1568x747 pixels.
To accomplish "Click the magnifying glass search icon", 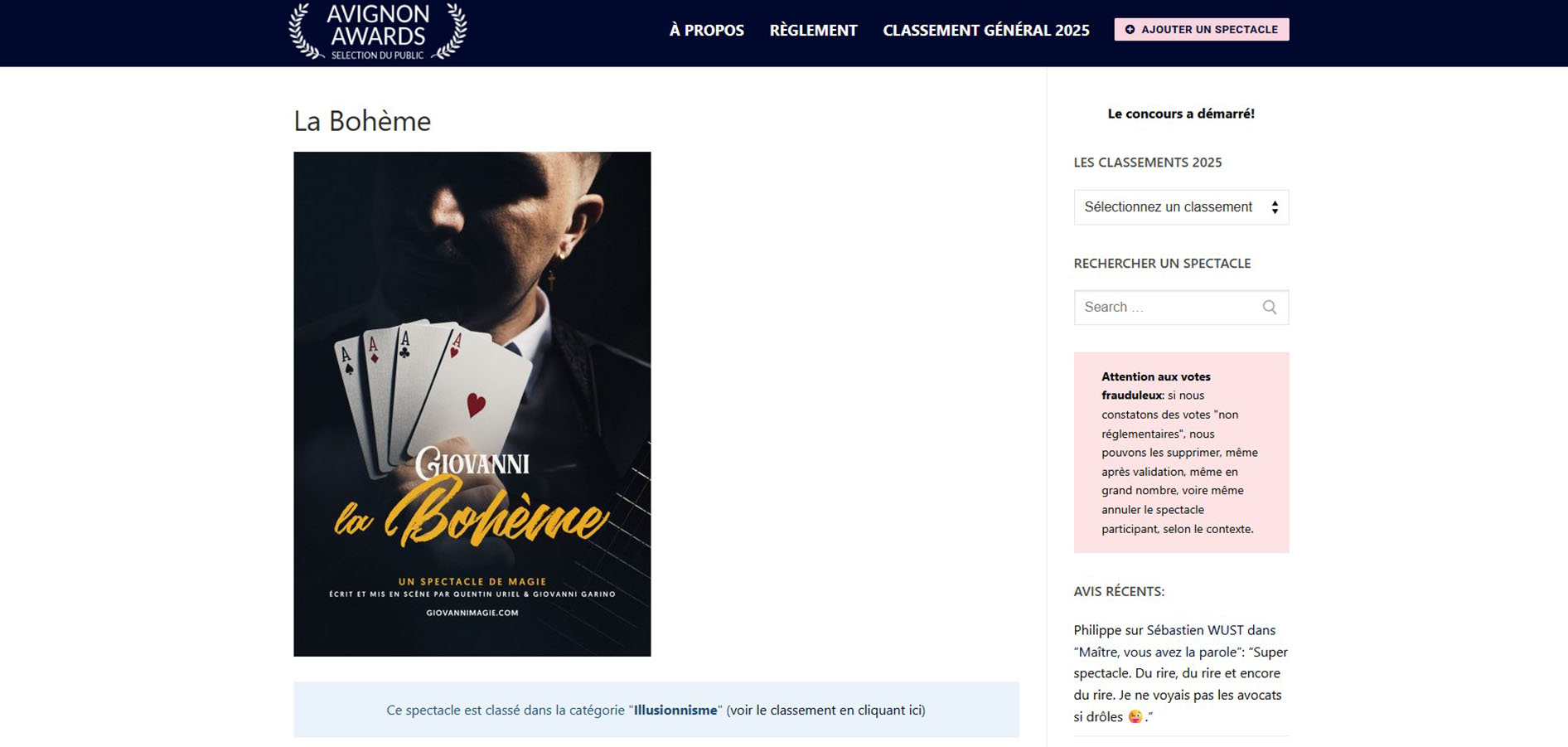I will (x=1269, y=308).
